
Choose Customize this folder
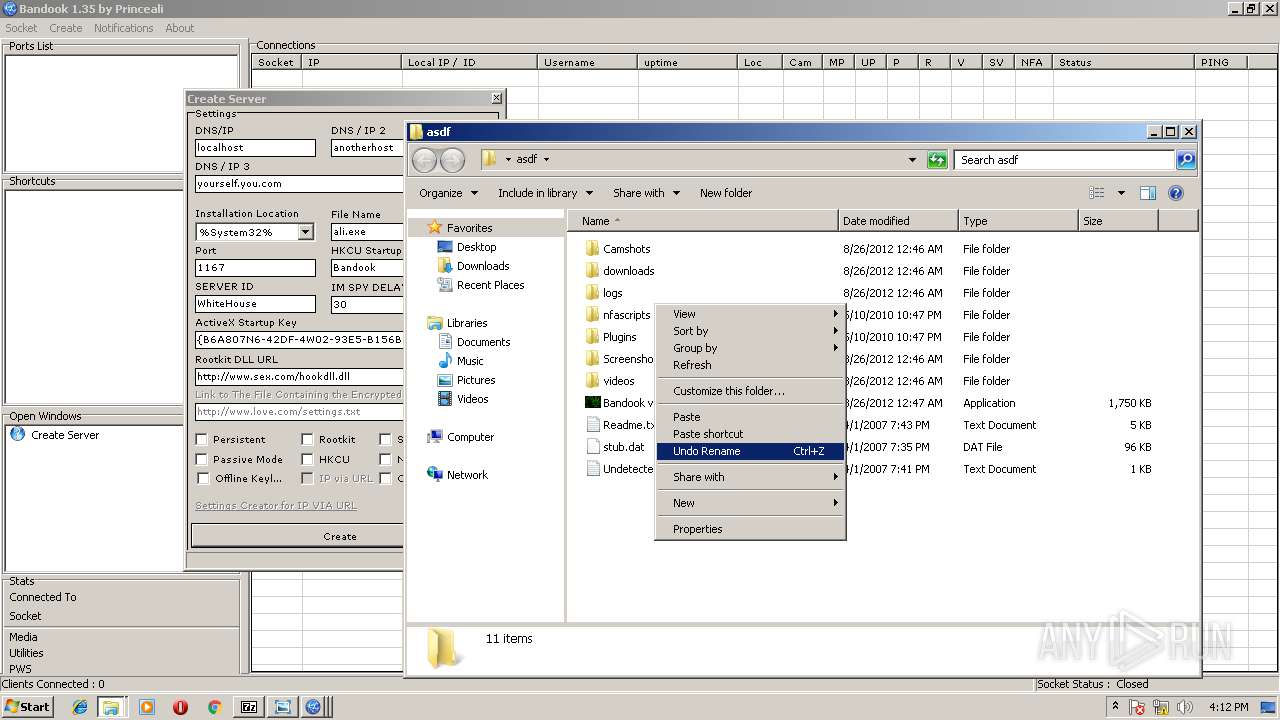coord(750,391)
